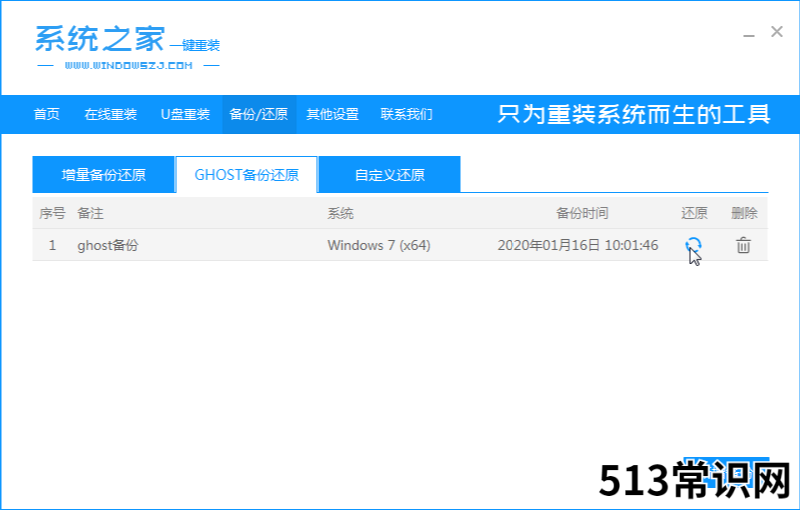Viewport: 800px width, 511px height.
Task: Go to 在线重装 section
Action: [x=111, y=114]
